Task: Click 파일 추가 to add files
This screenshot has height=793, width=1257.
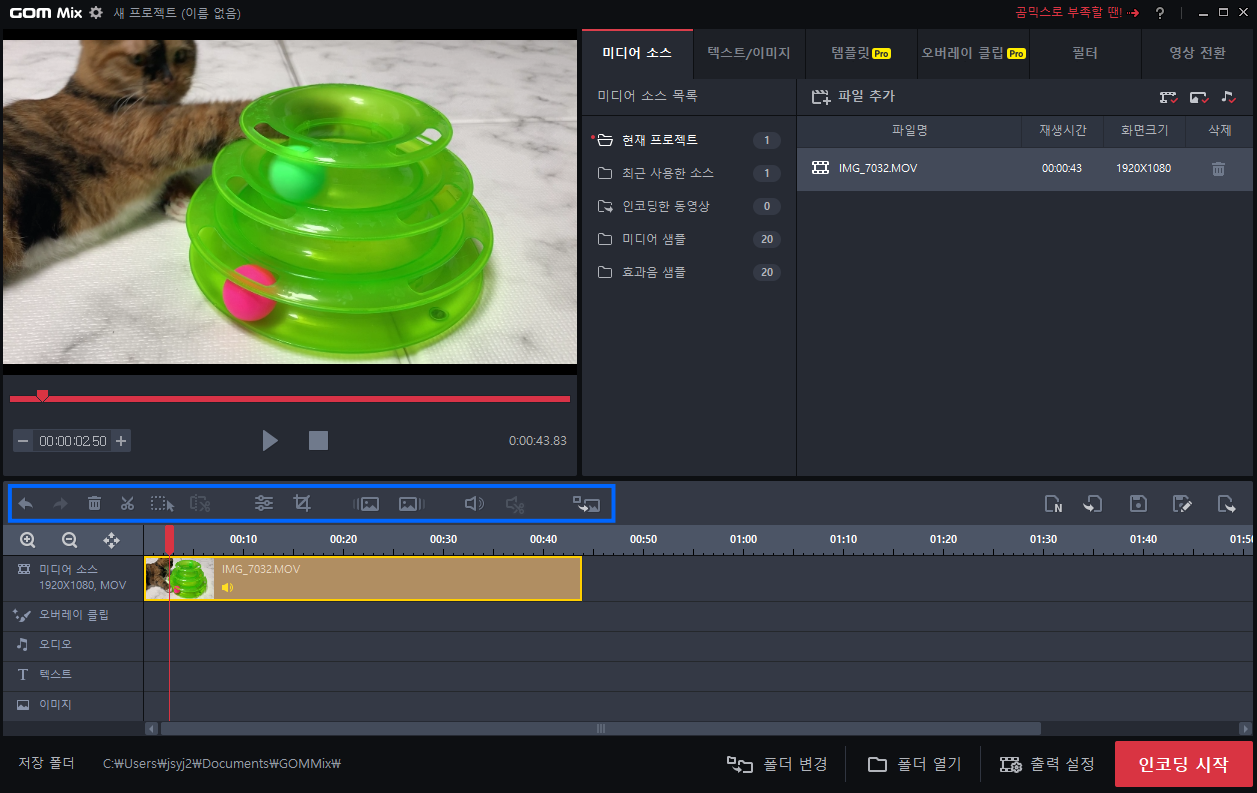Action: click(x=853, y=97)
